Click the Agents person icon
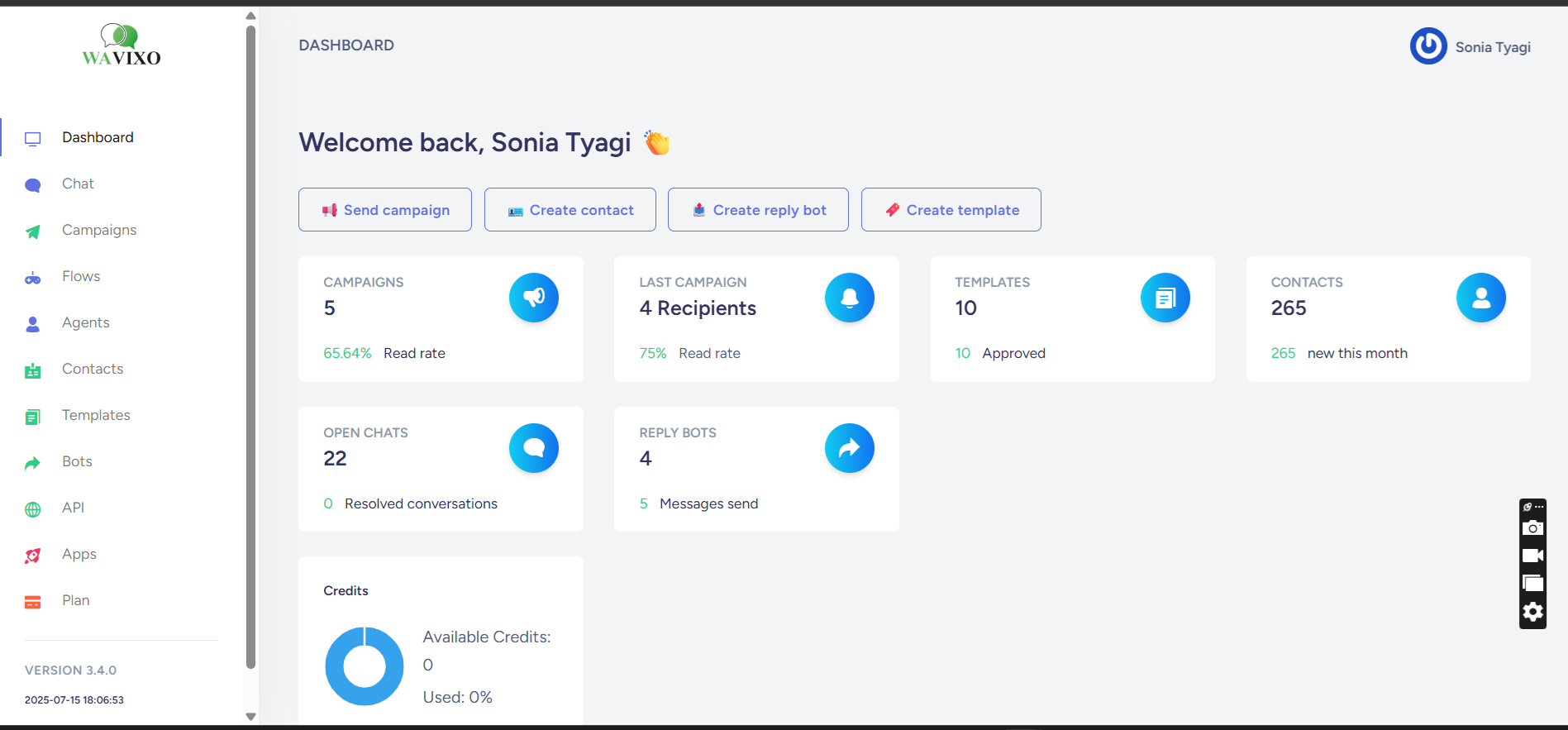Image resolution: width=1568 pixels, height=730 pixels. point(33,324)
